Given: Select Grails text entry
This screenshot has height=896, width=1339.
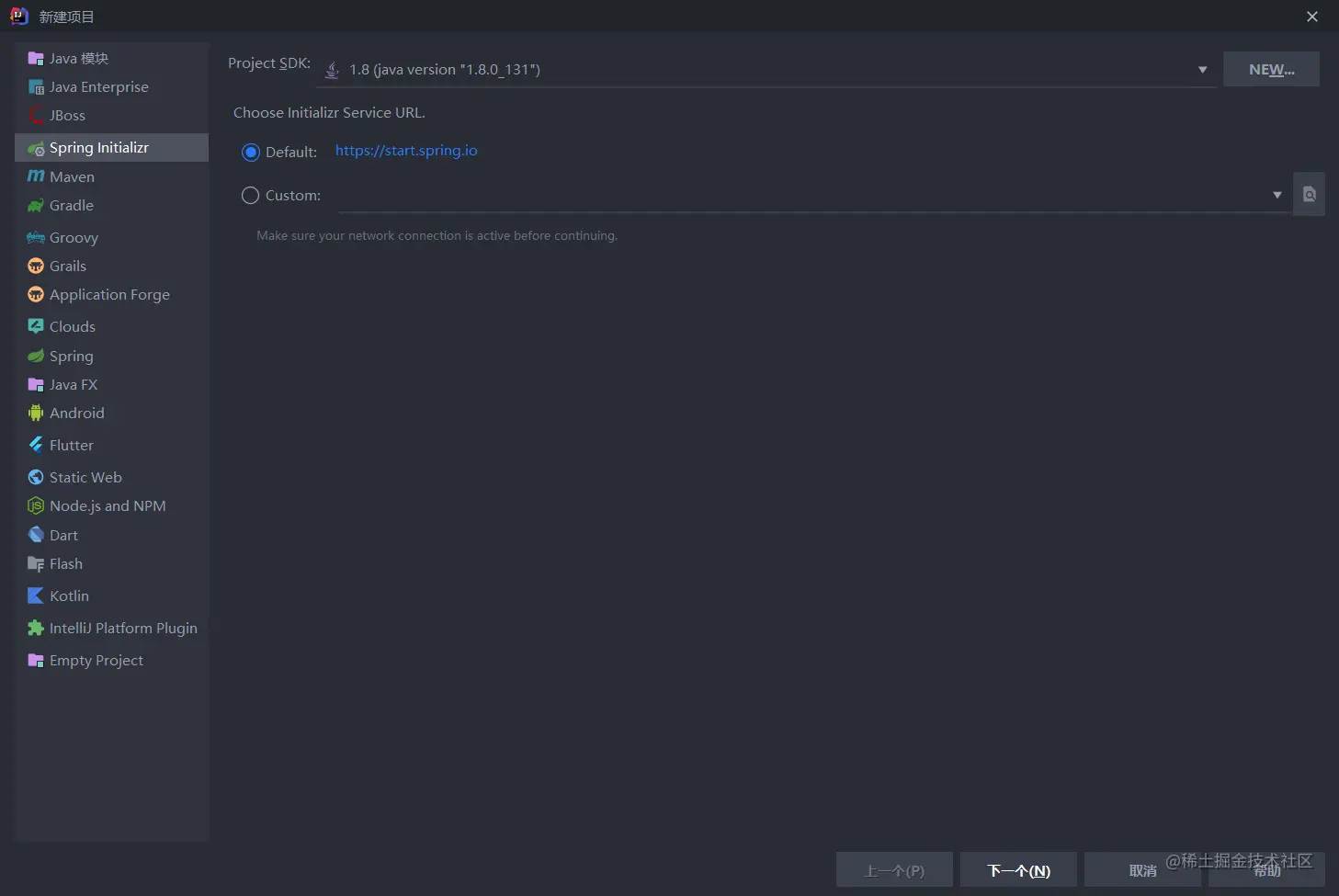Looking at the screenshot, I should pos(68,267).
